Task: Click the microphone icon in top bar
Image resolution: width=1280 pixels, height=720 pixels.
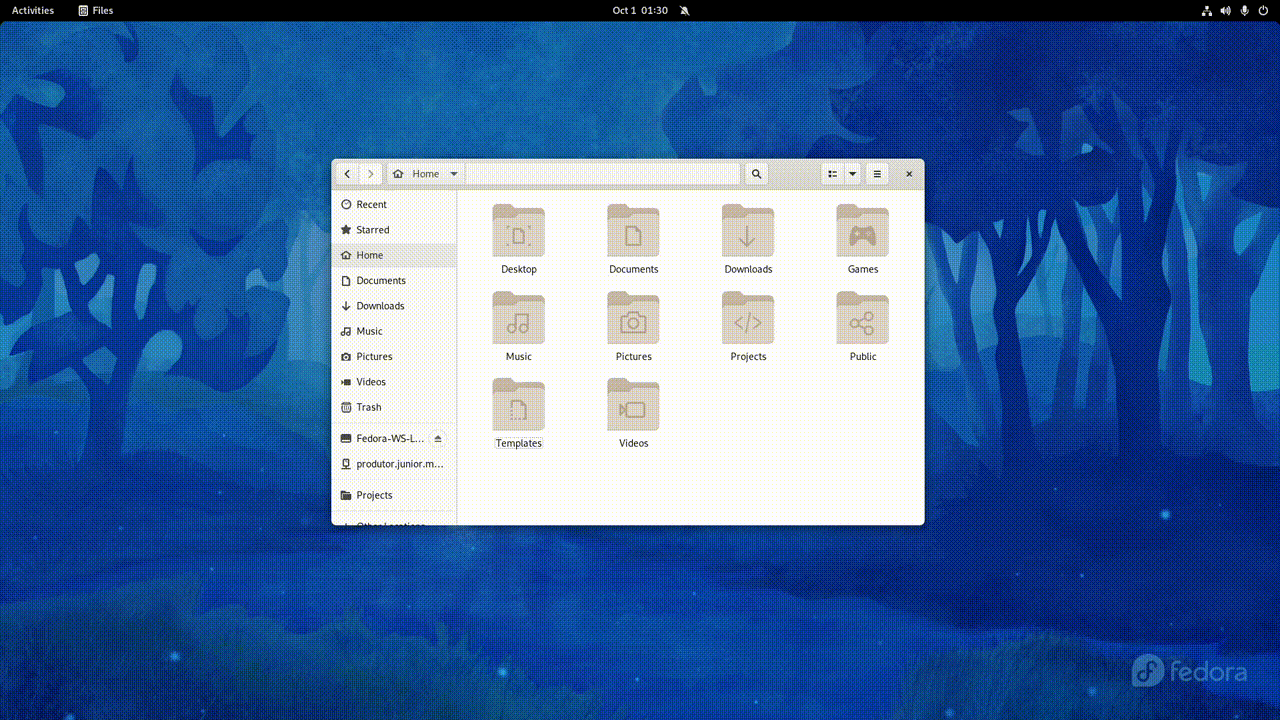Action: click(x=1245, y=10)
